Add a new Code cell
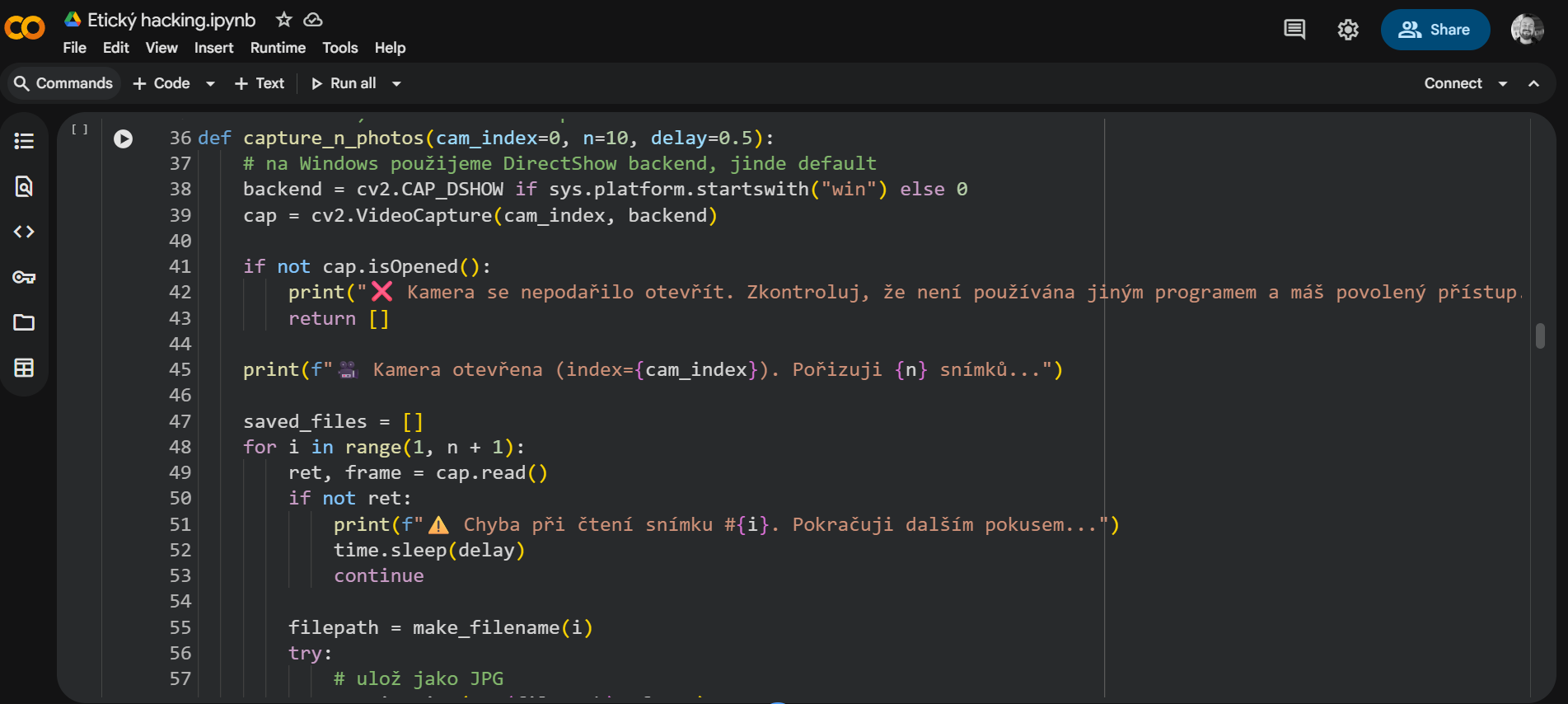1568x704 pixels. click(x=161, y=83)
